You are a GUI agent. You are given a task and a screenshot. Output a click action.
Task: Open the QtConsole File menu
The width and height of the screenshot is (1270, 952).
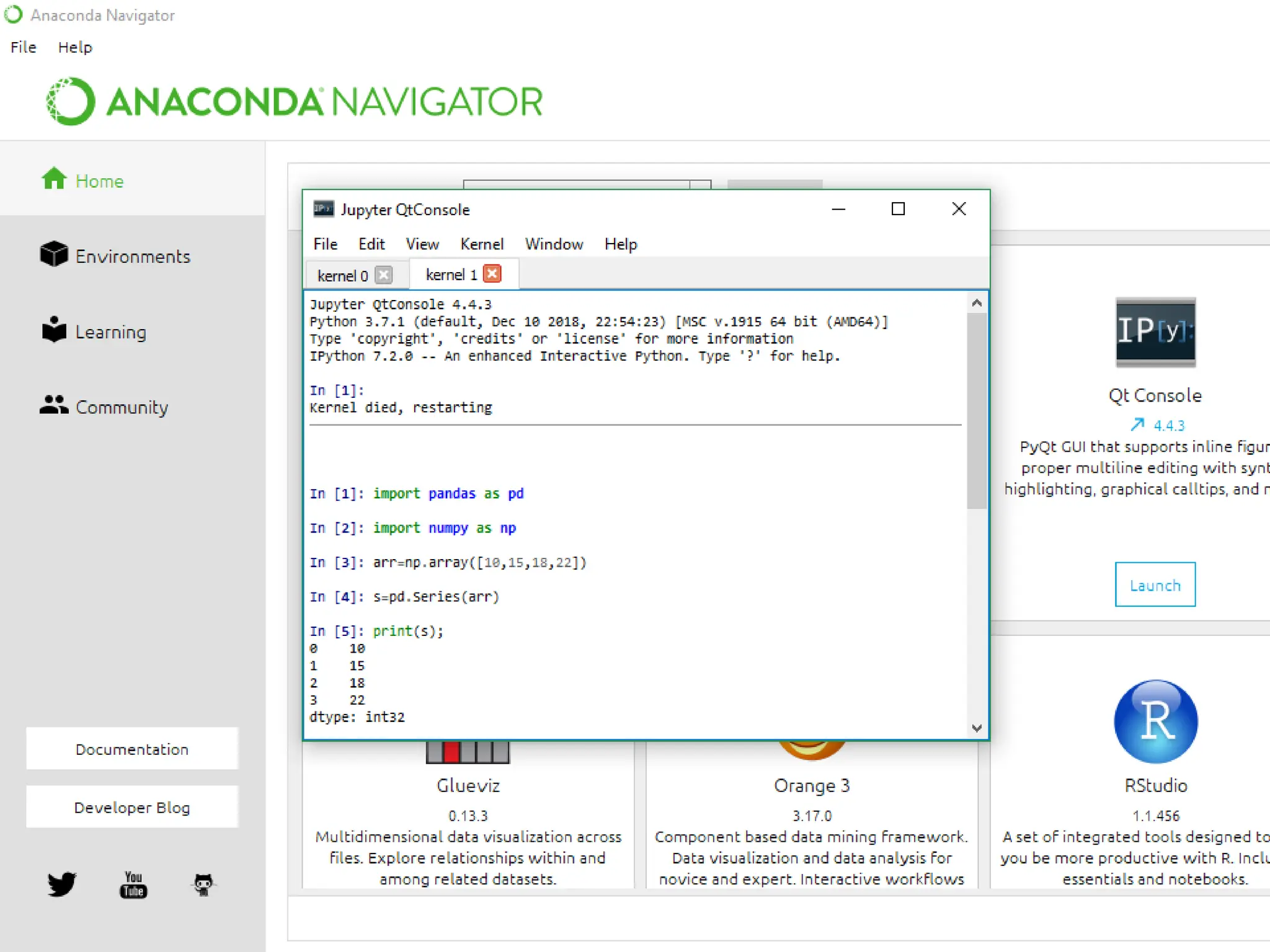click(326, 244)
